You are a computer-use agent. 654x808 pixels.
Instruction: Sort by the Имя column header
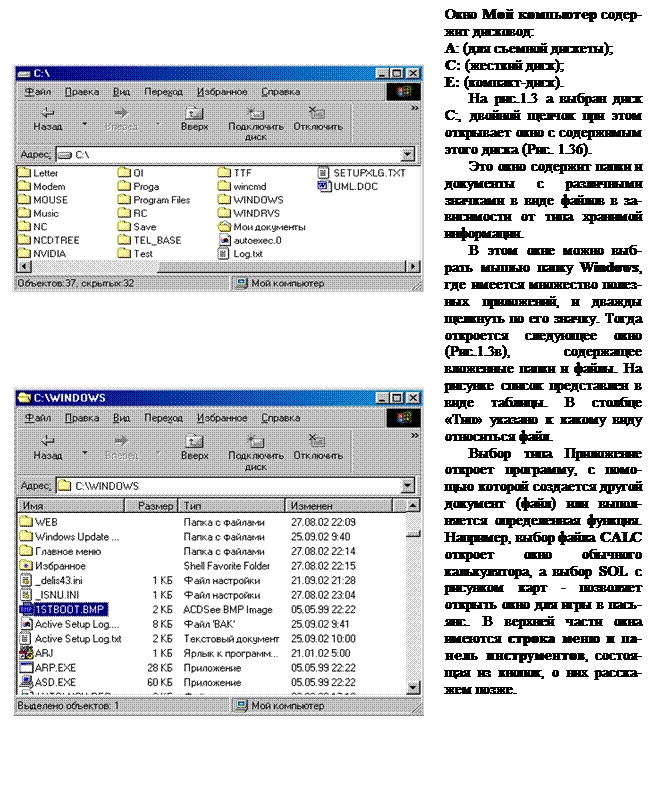(71, 506)
